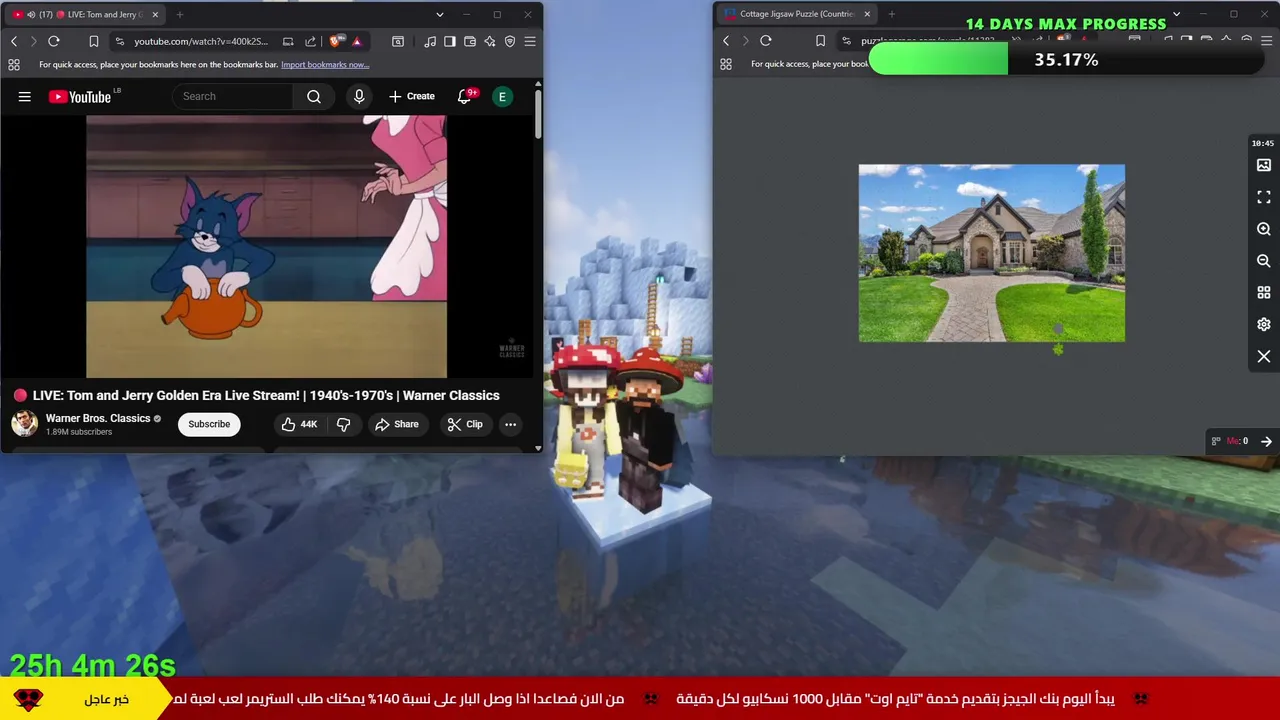This screenshot has width=1280, height=720.
Task: Zoom in on the puzzle
Action: [x=1264, y=229]
